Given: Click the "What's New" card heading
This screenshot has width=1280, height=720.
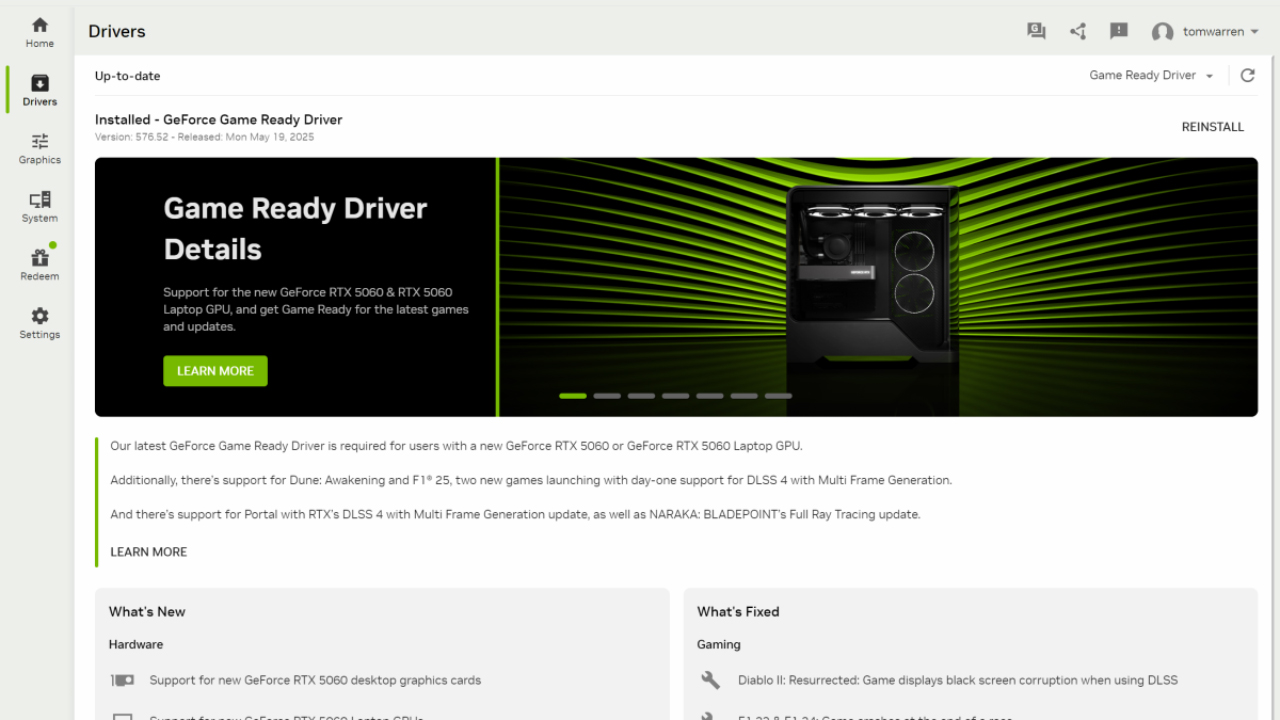Looking at the screenshot, I should pos(147,612).
